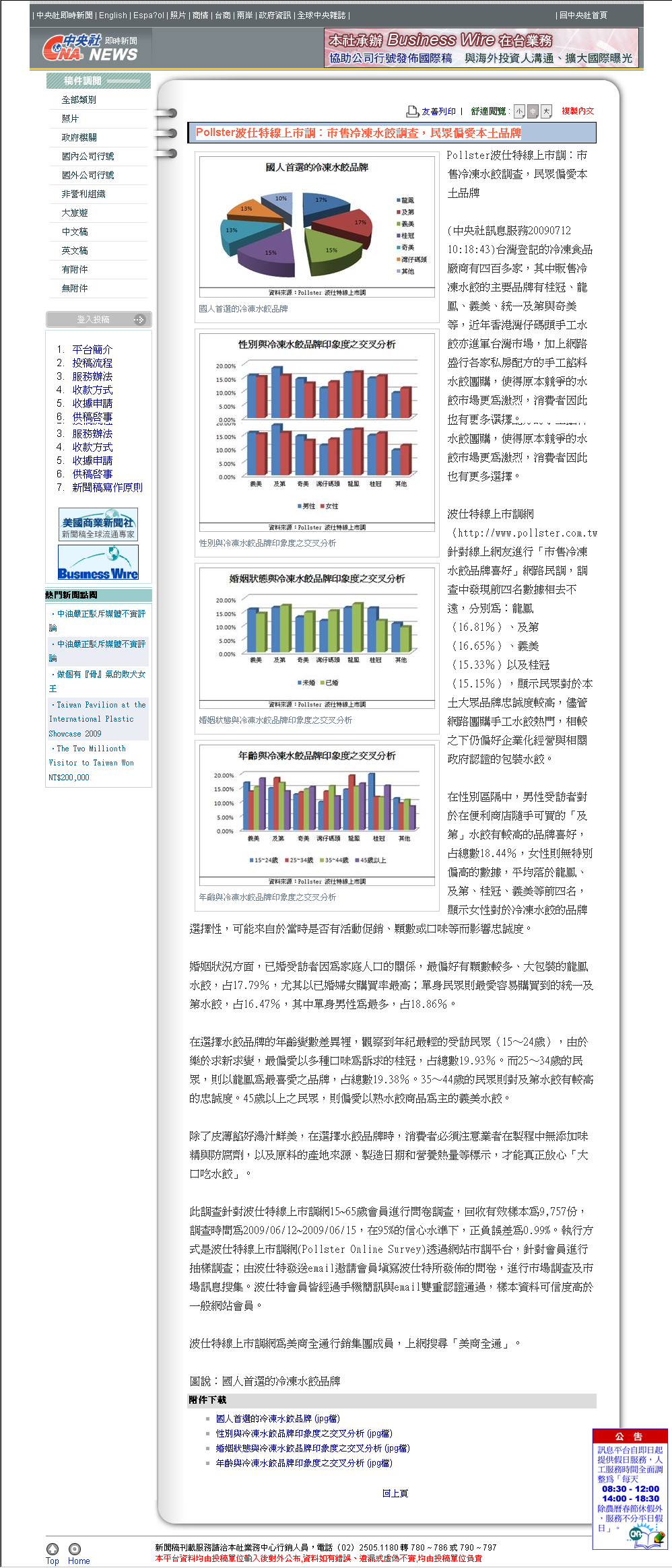Open 全球中央雜誌 in top navigation

(322, 15)
